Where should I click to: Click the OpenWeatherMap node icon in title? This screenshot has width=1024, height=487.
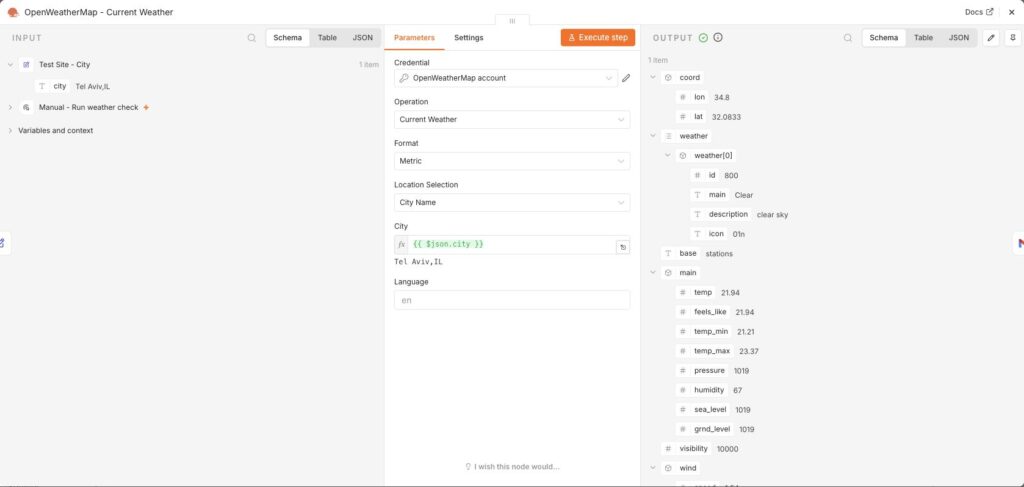(x=12, y=12)
